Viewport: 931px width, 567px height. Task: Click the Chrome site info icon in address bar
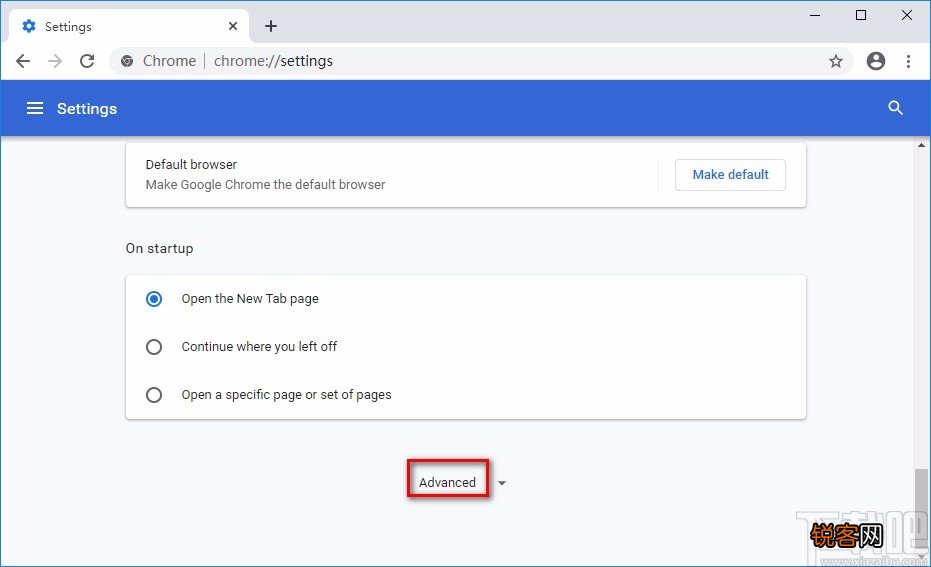click(x=127, y=61)
